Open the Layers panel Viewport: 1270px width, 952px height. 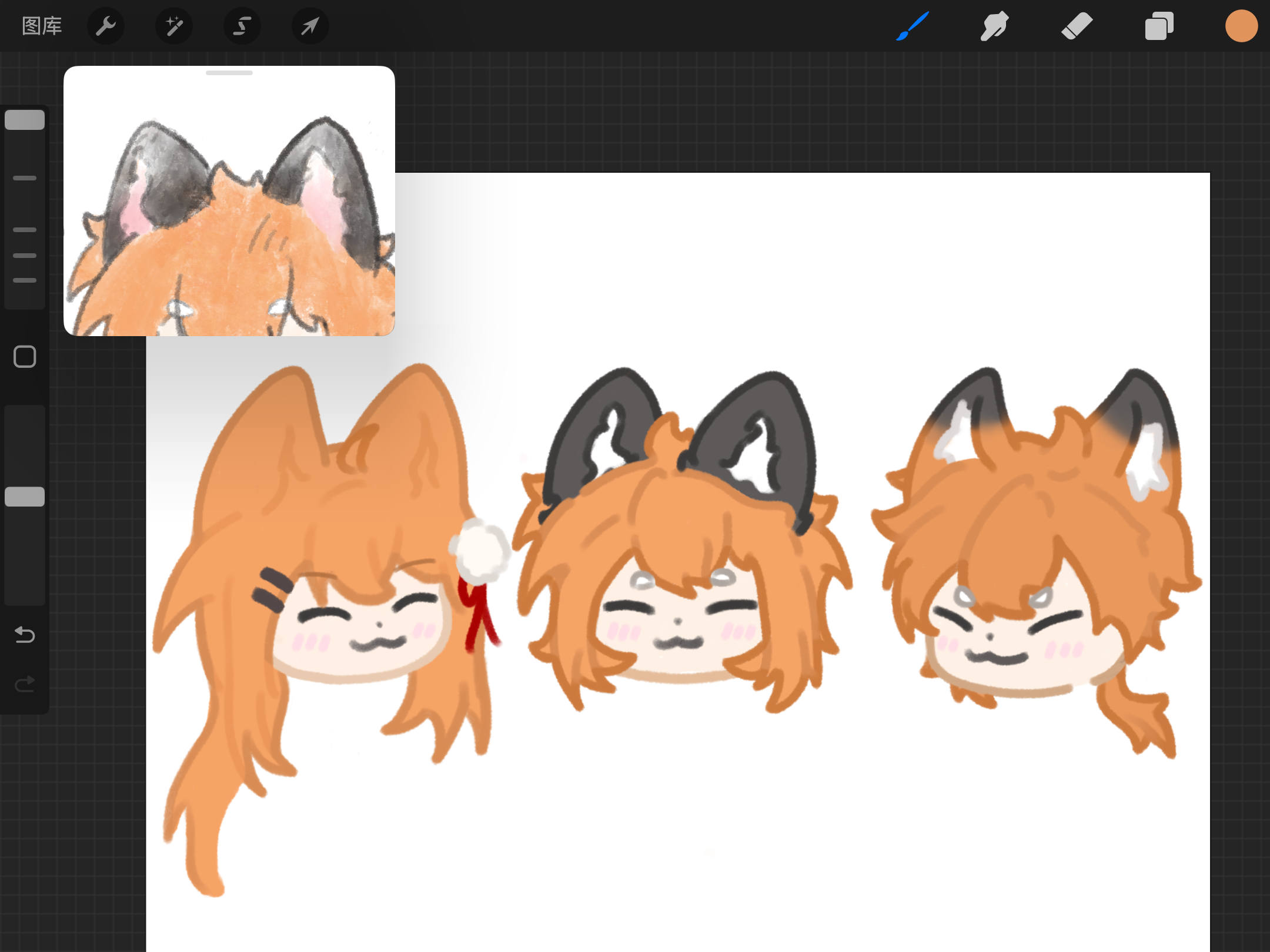pyautogui.click(x=1159, y=26)
